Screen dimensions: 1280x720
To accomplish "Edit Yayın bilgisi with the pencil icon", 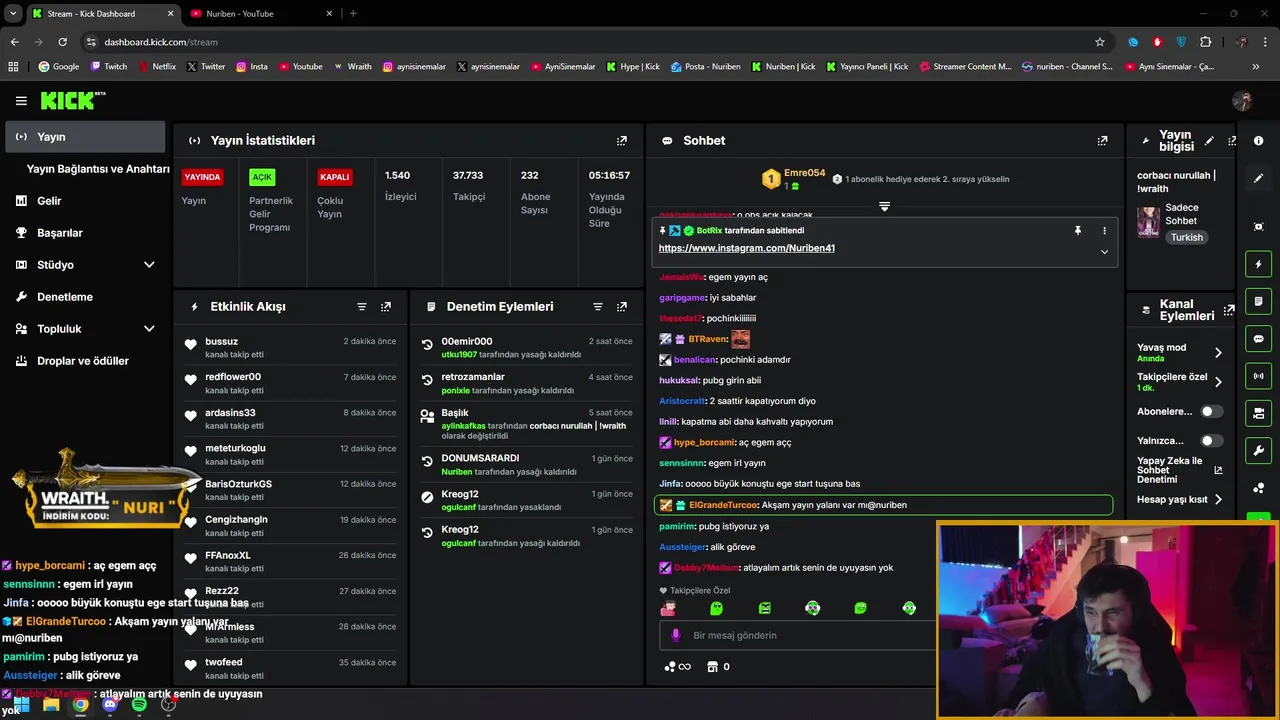I will pos(1209,141).
